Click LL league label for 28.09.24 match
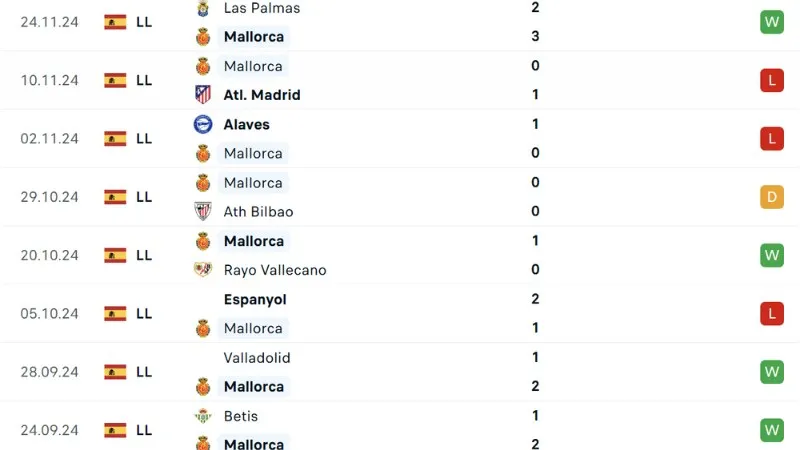 (144, 372)
